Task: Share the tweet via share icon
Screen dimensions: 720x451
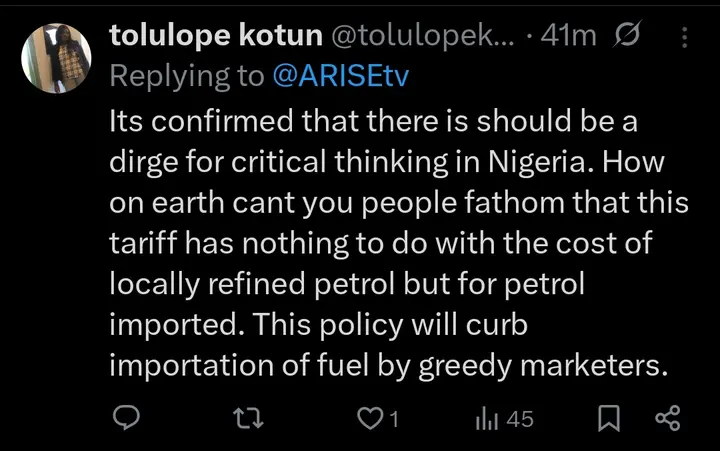Action: (x=666, y=419)
